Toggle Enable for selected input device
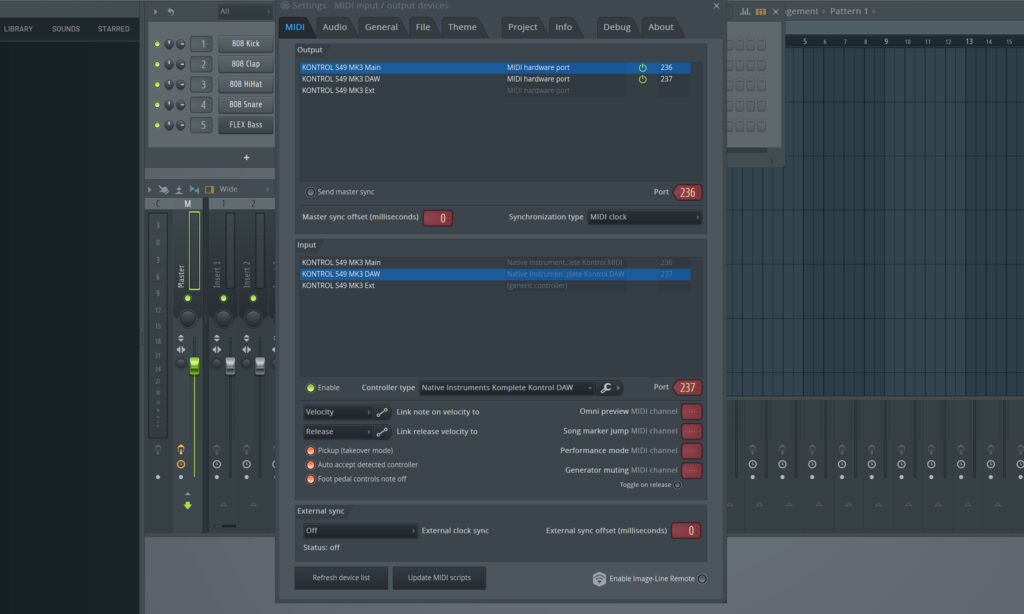Viewport: 1024px width, 614px height. 311,388
